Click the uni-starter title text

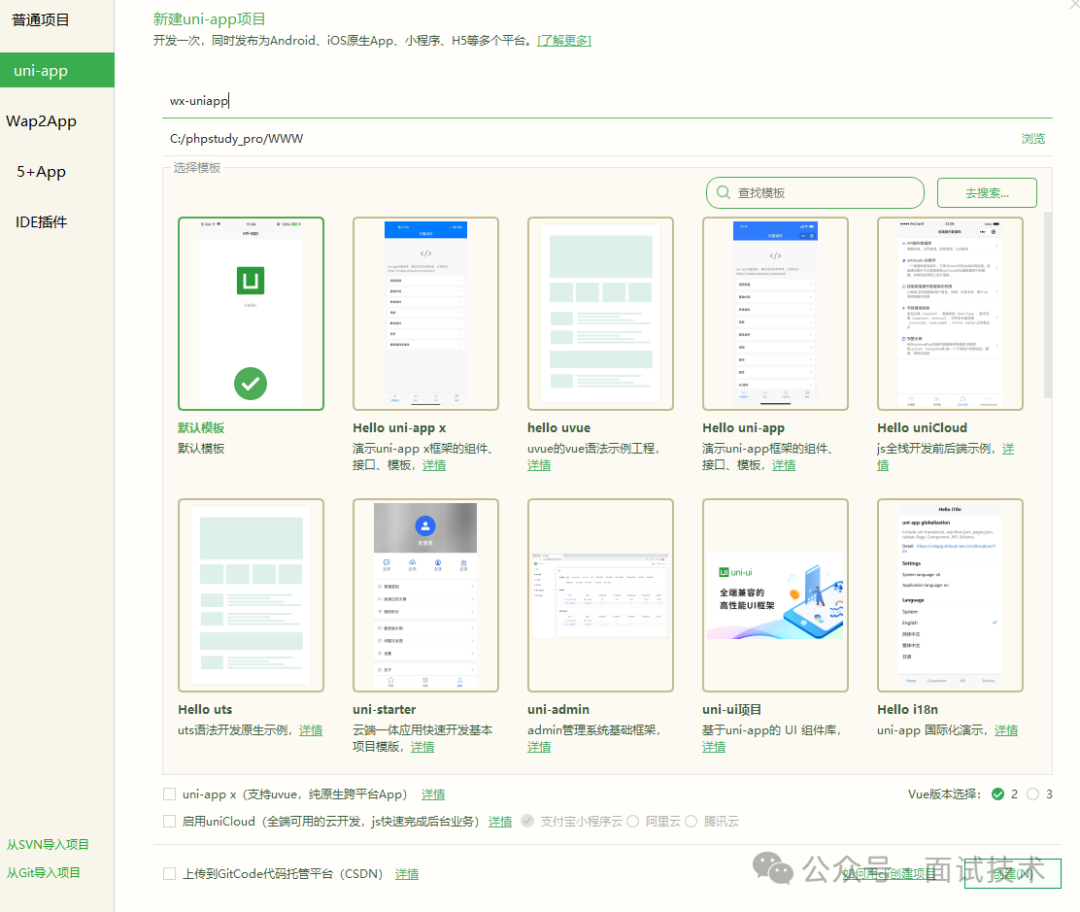coord(384,709)
